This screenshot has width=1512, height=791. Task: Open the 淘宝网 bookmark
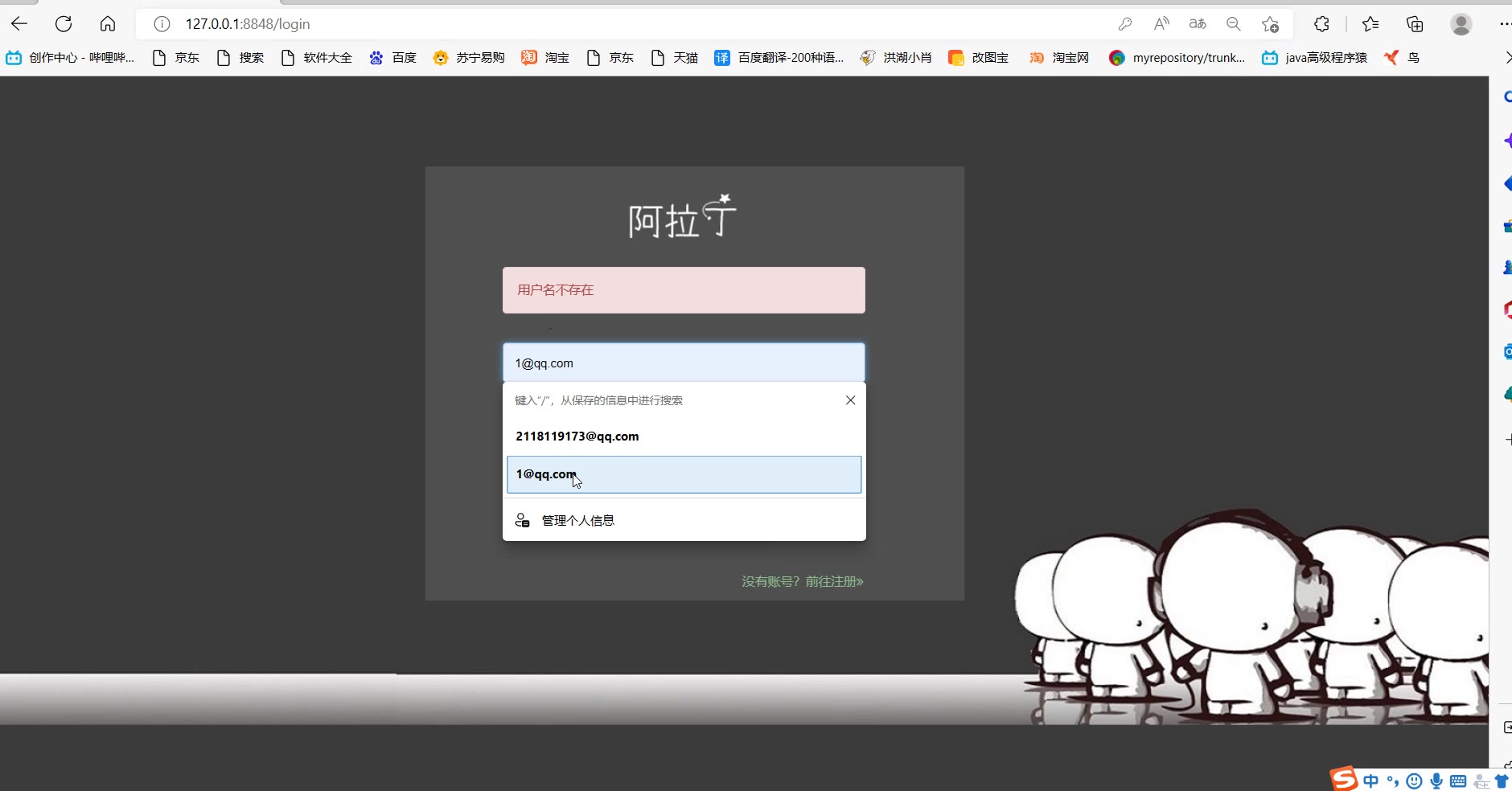coord(1059,57)
